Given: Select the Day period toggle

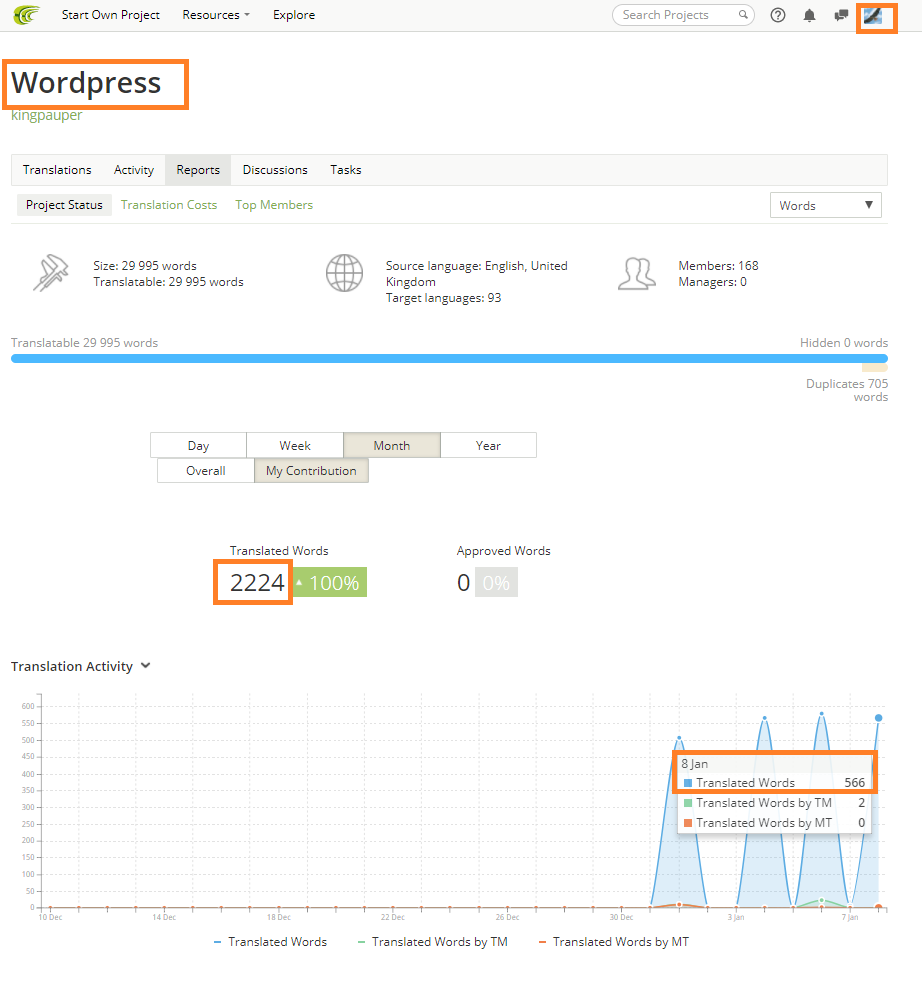Looking at the screenshot, I should click(198, 445).
